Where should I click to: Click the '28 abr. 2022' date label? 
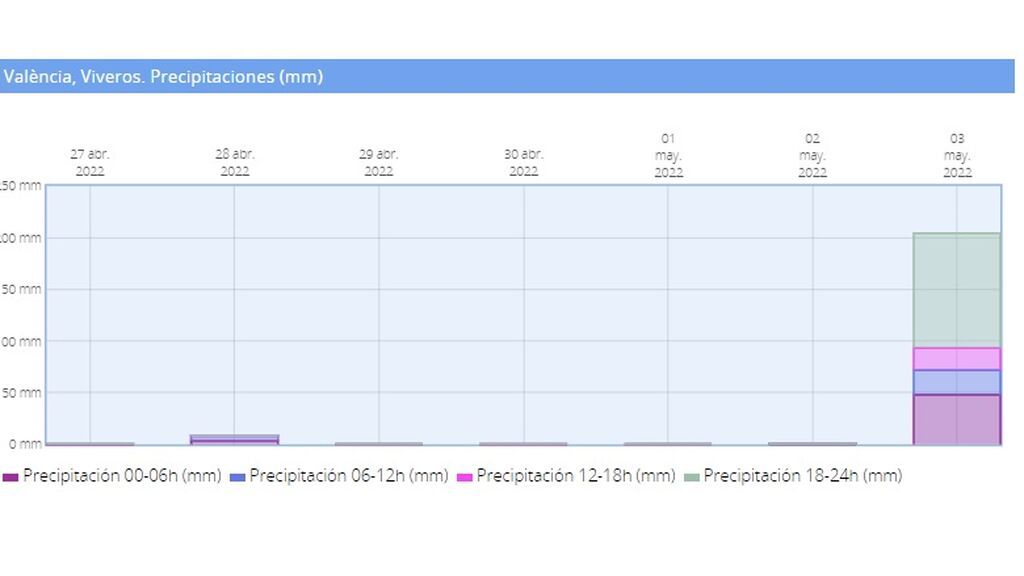coord(234,163)
